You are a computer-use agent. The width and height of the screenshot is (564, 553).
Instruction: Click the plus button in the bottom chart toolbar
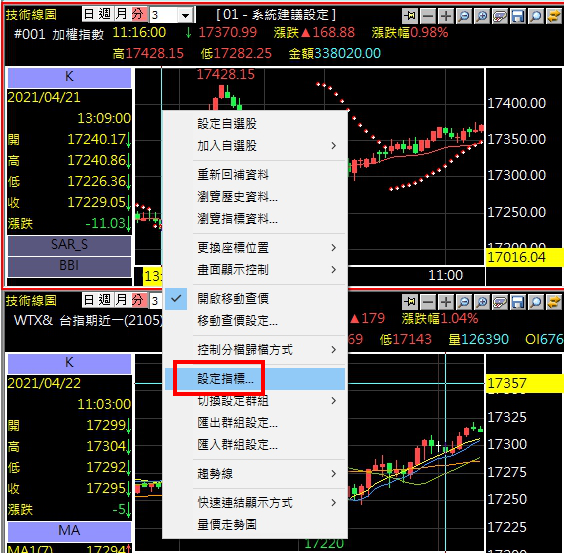click(x=446, y=302)
